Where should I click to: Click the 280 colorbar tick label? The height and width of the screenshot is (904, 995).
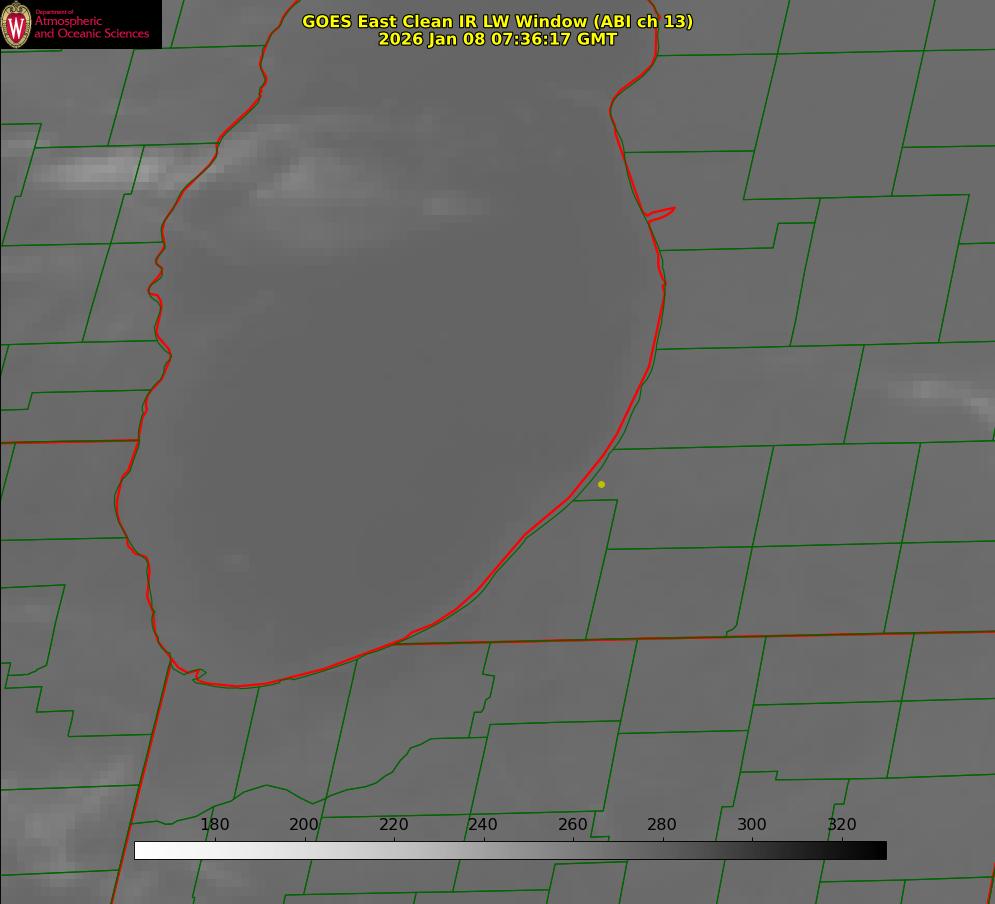click(x=662, y=825)
